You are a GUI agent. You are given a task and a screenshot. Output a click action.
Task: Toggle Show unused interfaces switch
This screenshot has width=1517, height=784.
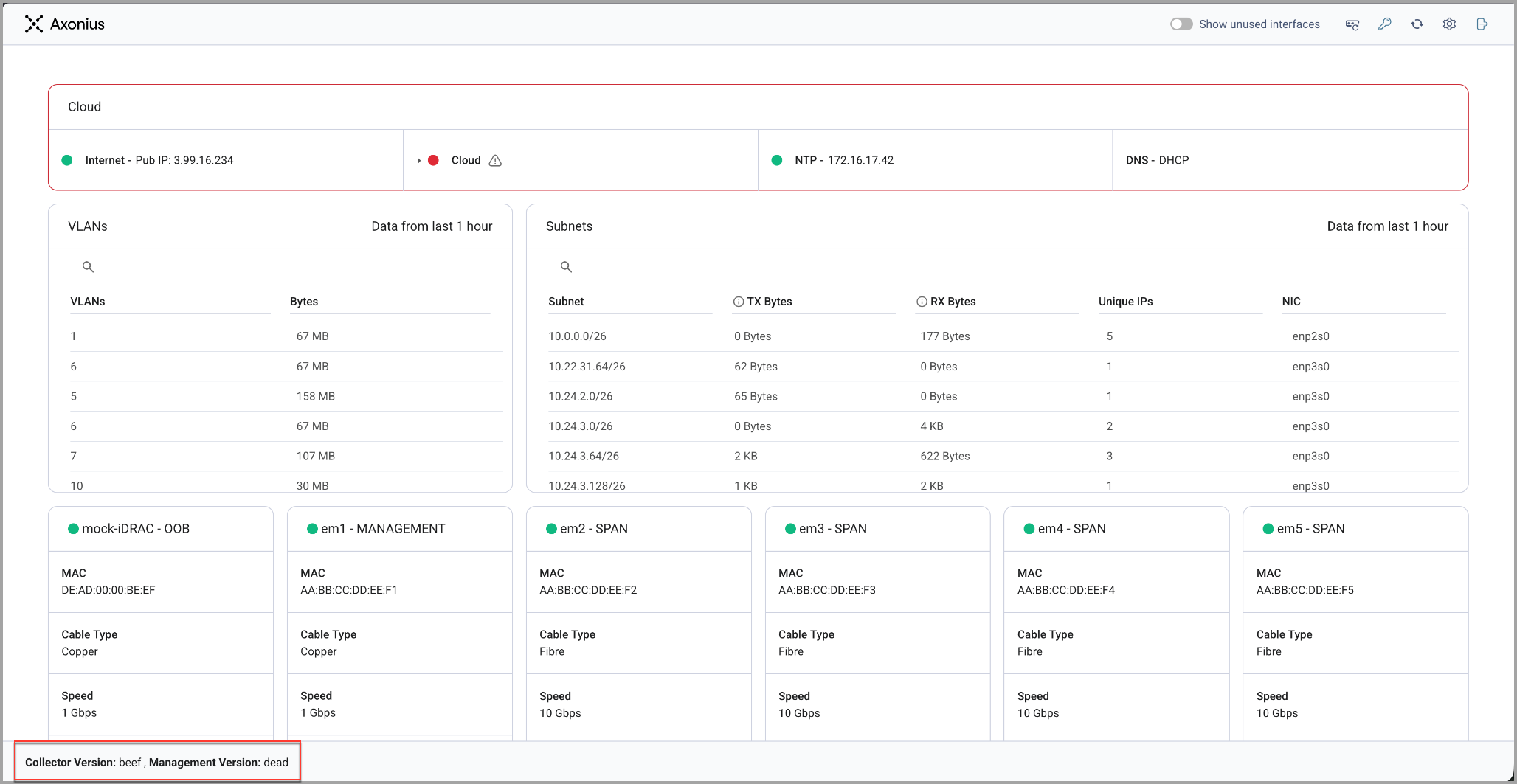1181,24
